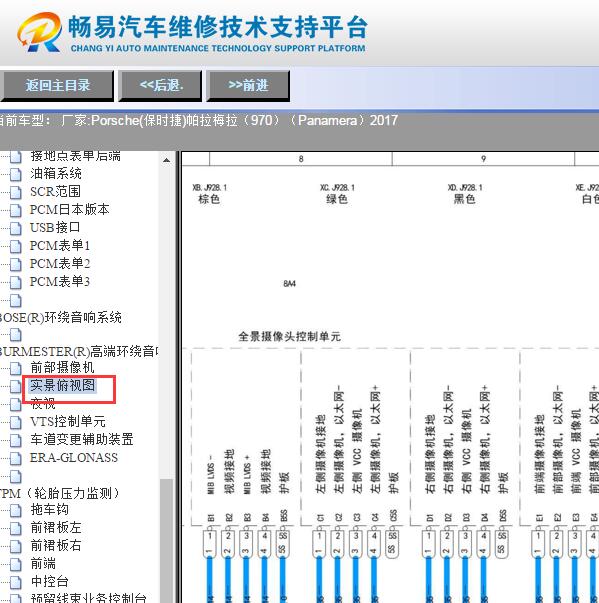Click the blank document icon above BOSE entry
This screenshot has width=599, height=603.
click(x=16, y=301)
